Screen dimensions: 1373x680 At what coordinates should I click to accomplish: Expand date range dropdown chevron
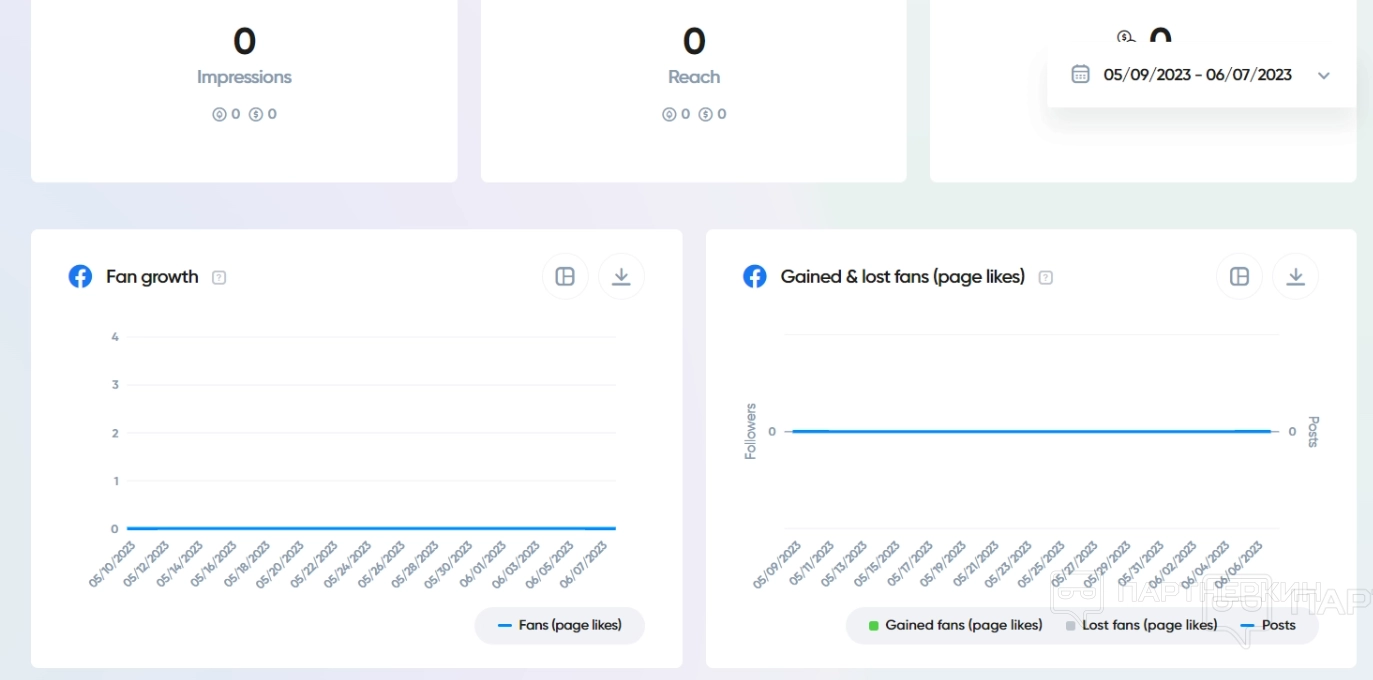(1324, 75)
